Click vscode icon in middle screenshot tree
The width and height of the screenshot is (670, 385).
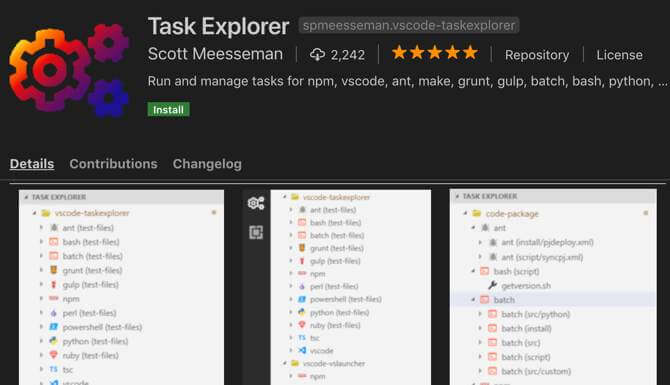pyautogui.click(x=302, y=350)
